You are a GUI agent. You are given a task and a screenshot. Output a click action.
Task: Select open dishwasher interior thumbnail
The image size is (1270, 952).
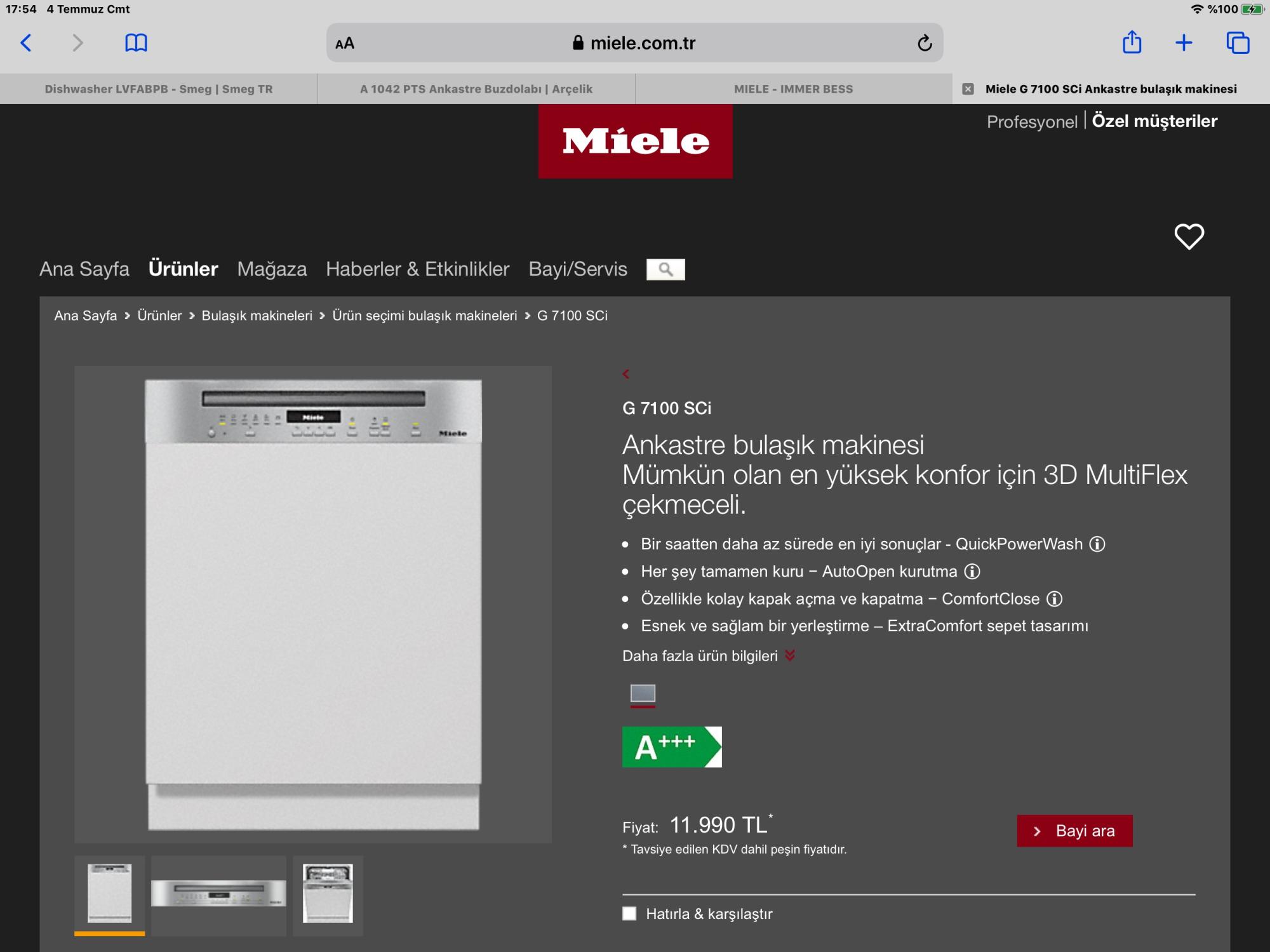coord(328,894)
